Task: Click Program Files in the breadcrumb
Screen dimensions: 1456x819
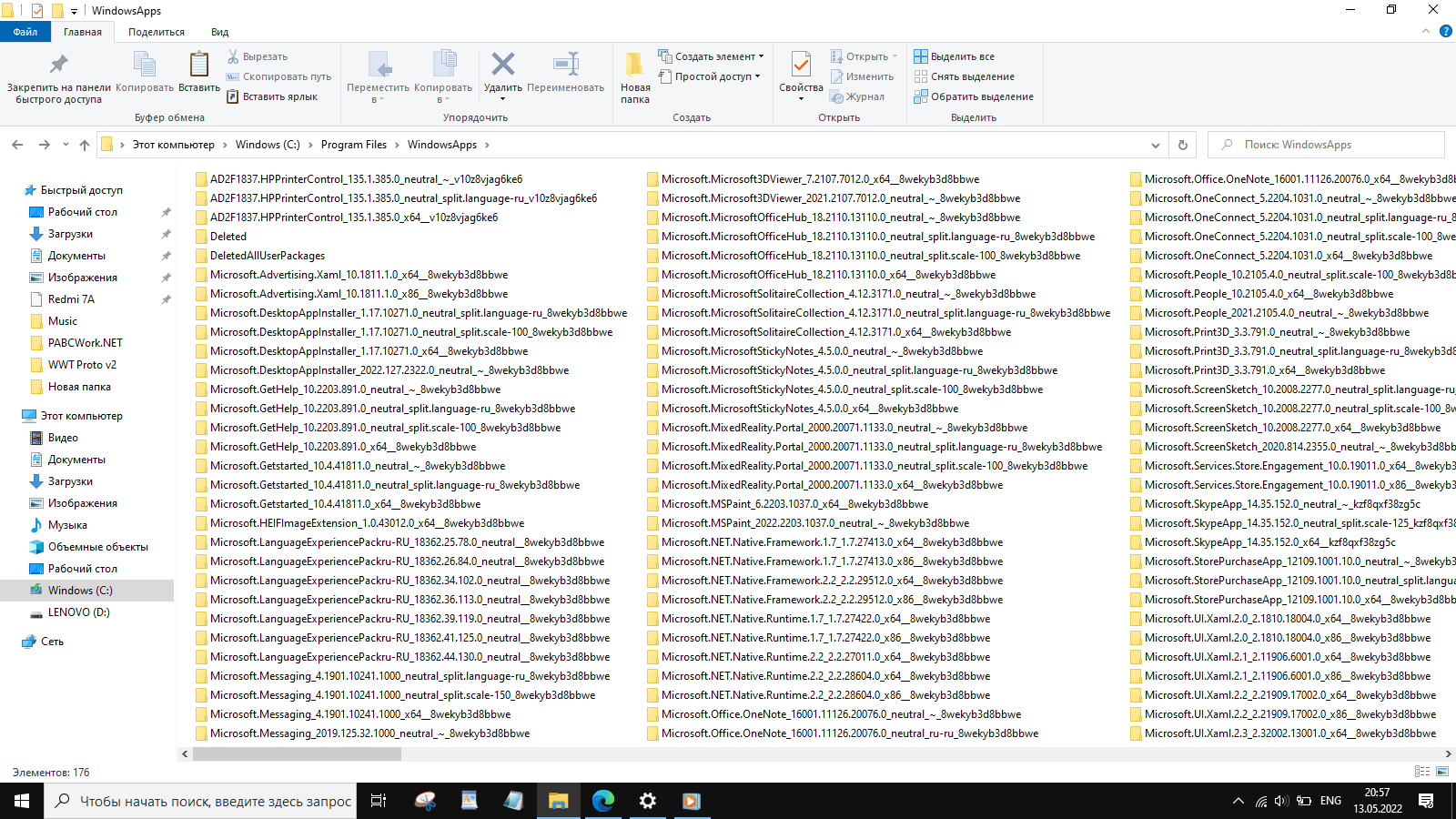Action: tap(354, 145)
